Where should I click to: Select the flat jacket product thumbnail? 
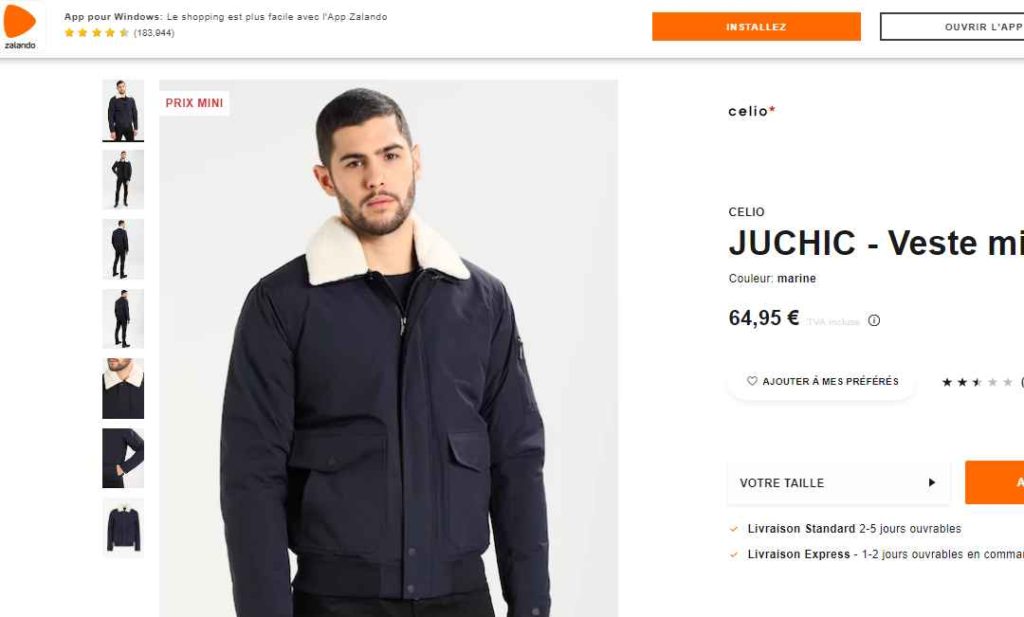123,528
